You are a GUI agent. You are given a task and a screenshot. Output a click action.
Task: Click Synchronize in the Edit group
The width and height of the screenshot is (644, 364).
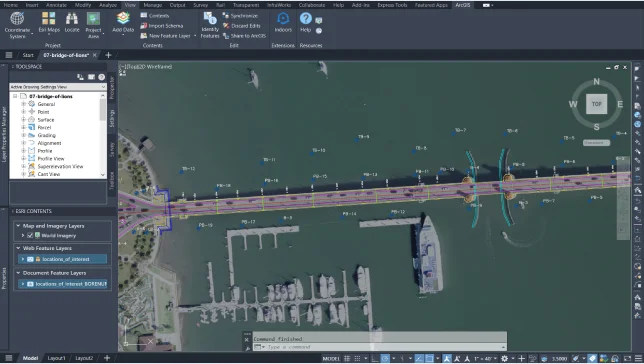[240, 16]
